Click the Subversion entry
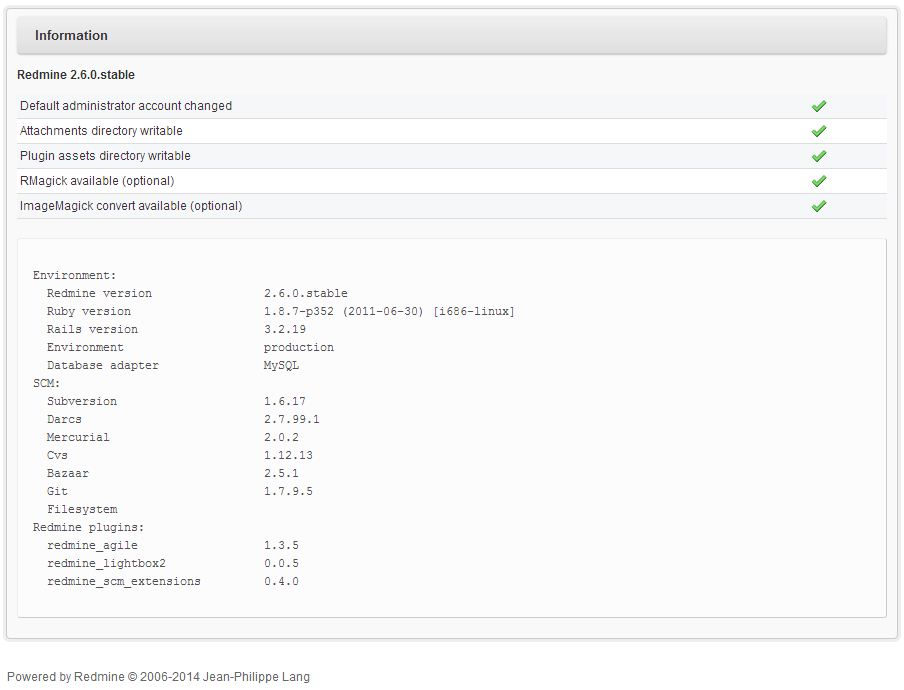Image resolution: width=904 pixels, height=690 pixels. [82, 401]
